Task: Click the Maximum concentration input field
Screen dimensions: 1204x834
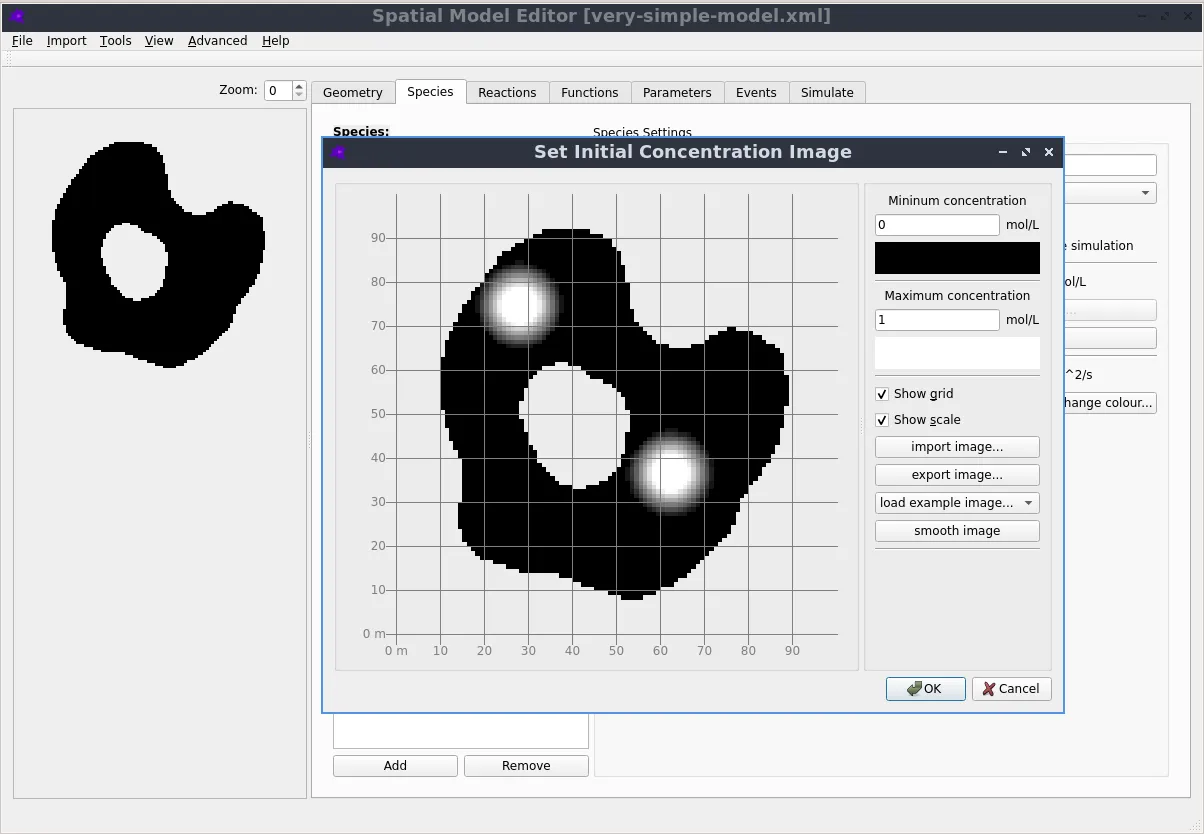Action: pyautogui.click(x=937, y=320)
